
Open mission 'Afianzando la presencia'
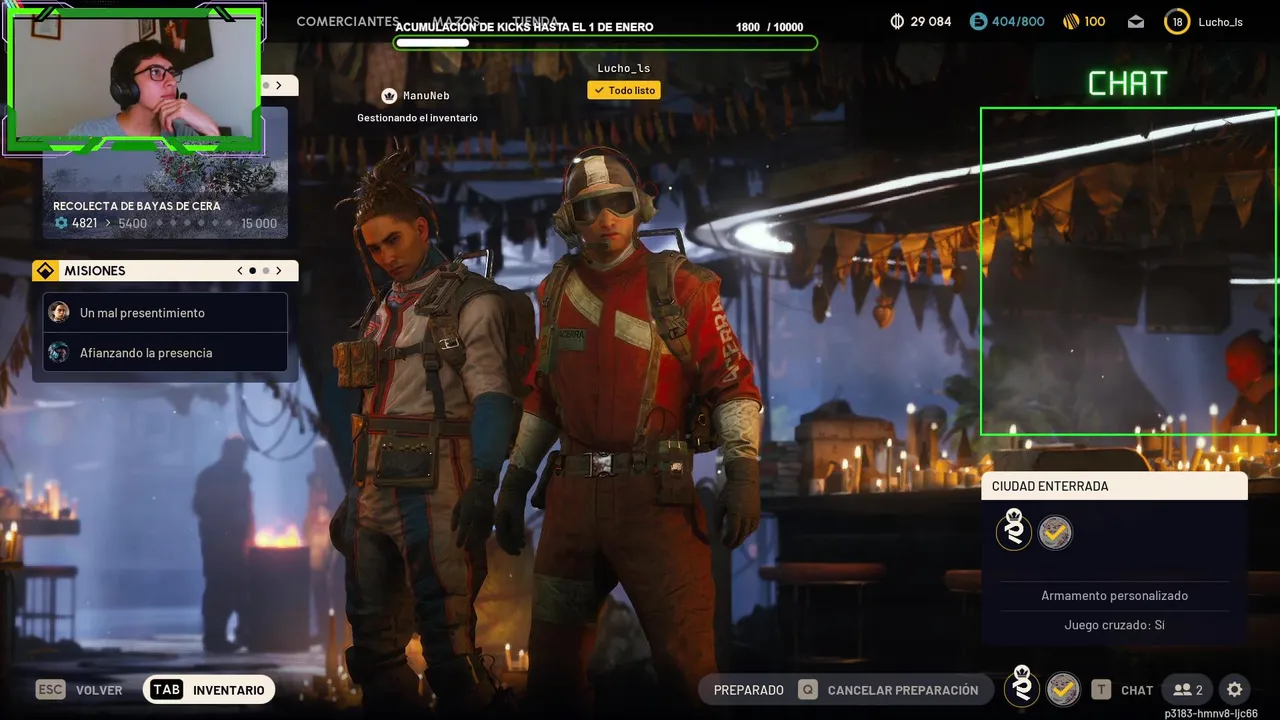[x=165, y=352]
